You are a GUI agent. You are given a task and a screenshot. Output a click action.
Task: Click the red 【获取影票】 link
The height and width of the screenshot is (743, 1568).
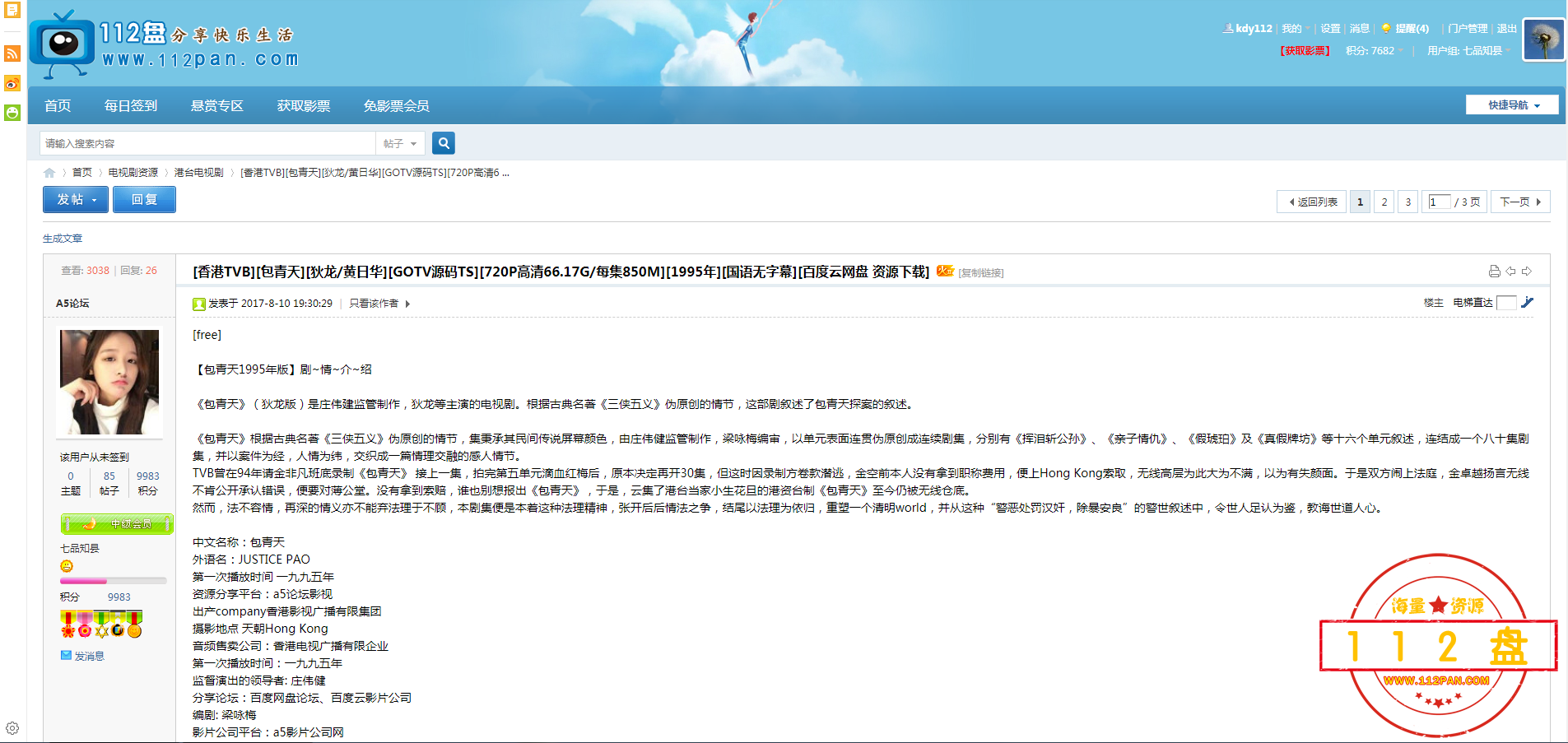pos(1305,51)
